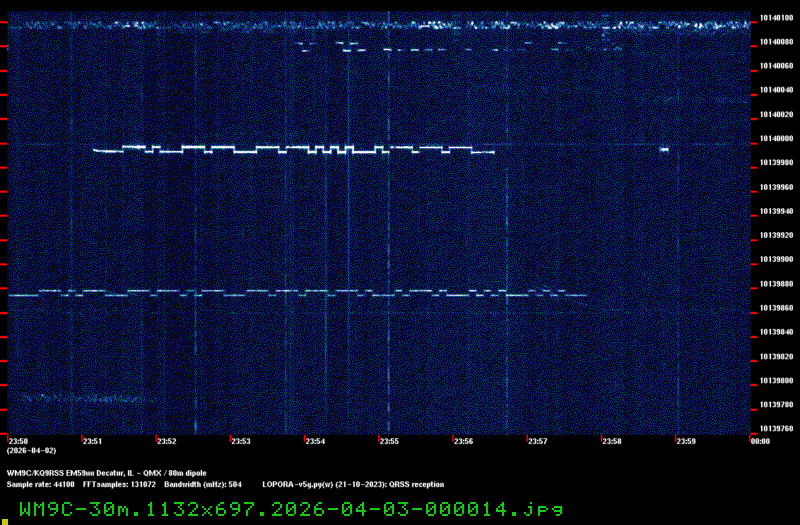Click the 10139980 frequency label
Viewport: 800px width, 525px height.
pyautogui.click(x=776, y=163)
